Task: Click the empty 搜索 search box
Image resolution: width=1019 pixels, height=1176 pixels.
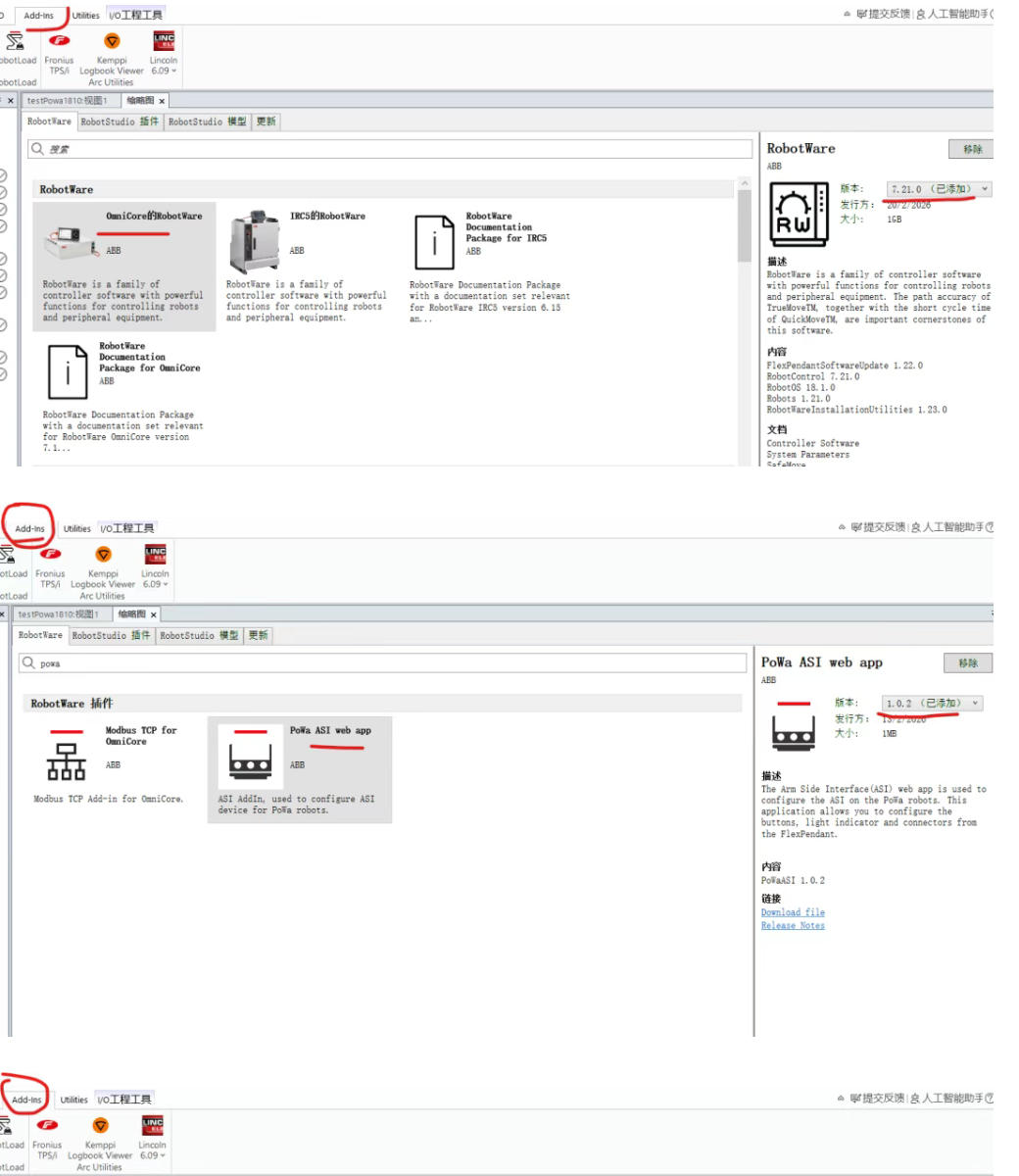Action: [x=392, y=149]
